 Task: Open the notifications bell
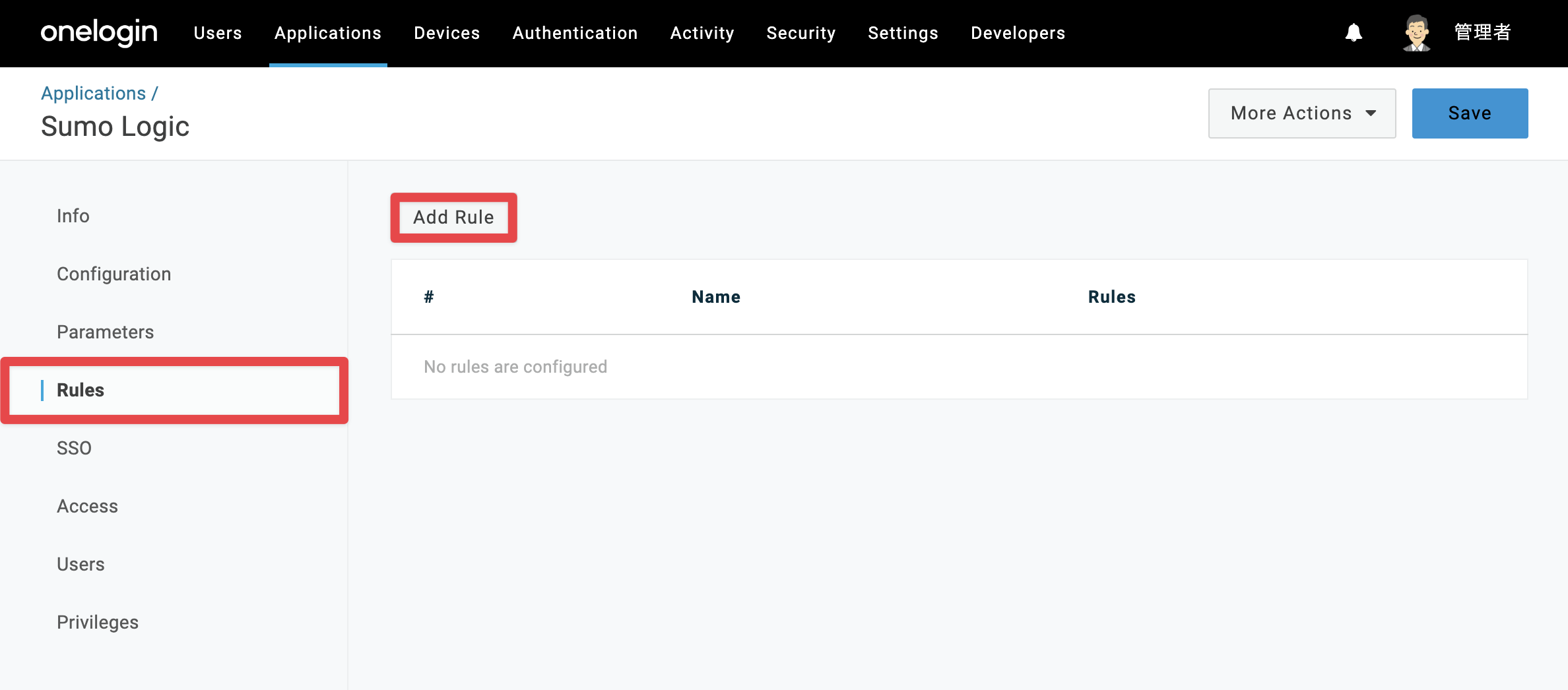[x=1354, y=32]
